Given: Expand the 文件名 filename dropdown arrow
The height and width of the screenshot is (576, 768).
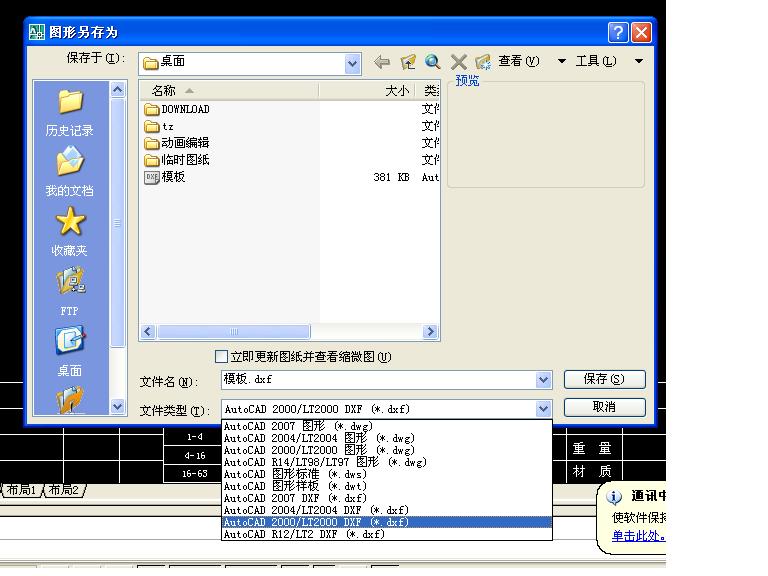Looking at the screenshot, I should pos(543,380).
